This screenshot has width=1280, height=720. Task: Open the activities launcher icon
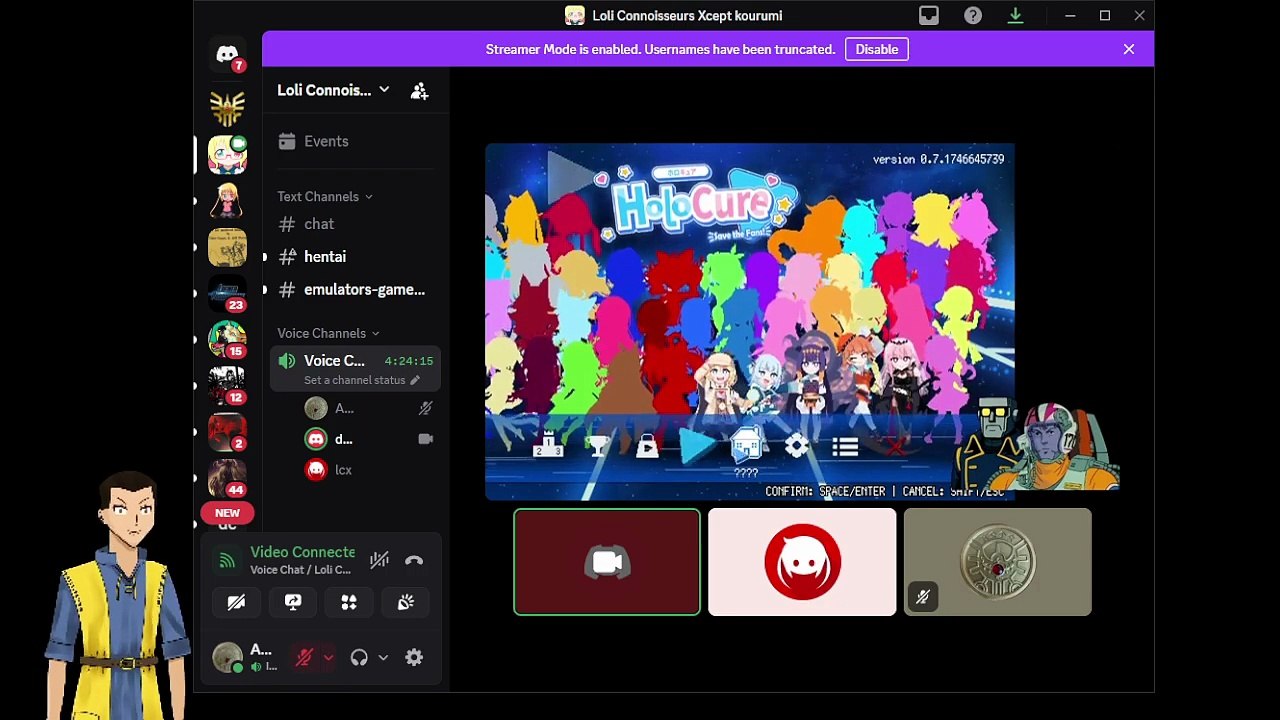coord(349,603)
